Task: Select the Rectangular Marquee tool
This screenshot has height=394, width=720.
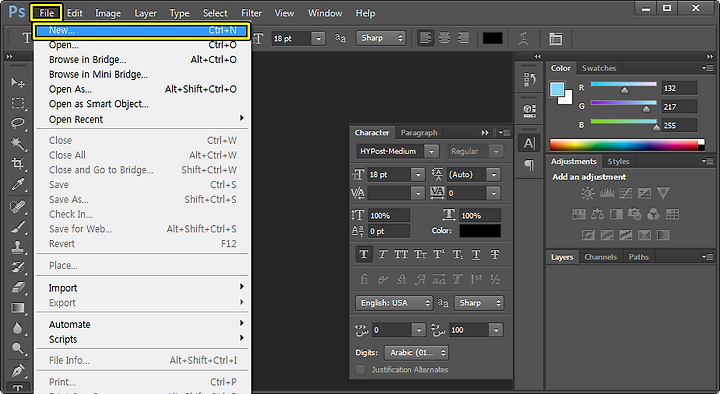Action: point(18,103)
